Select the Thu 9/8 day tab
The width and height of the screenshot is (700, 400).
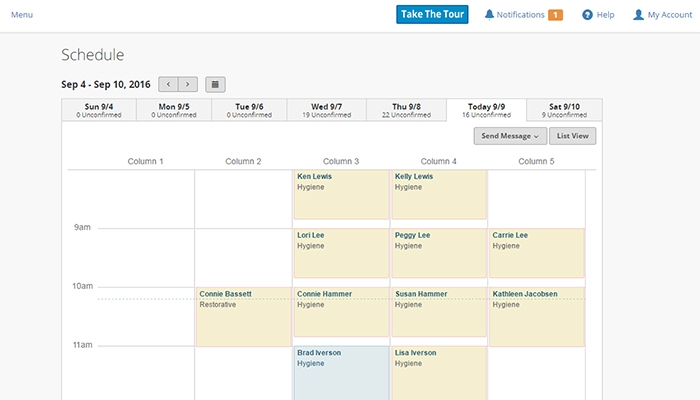click(x=406, y=110)
